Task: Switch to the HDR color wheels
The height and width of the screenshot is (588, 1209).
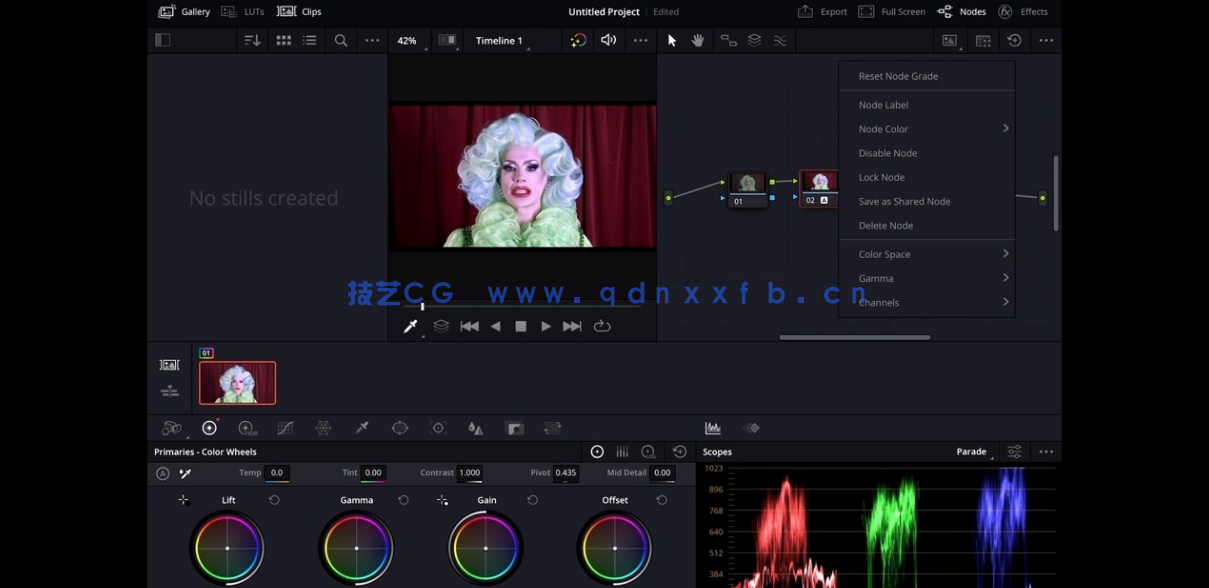Action: pos(247,427)
